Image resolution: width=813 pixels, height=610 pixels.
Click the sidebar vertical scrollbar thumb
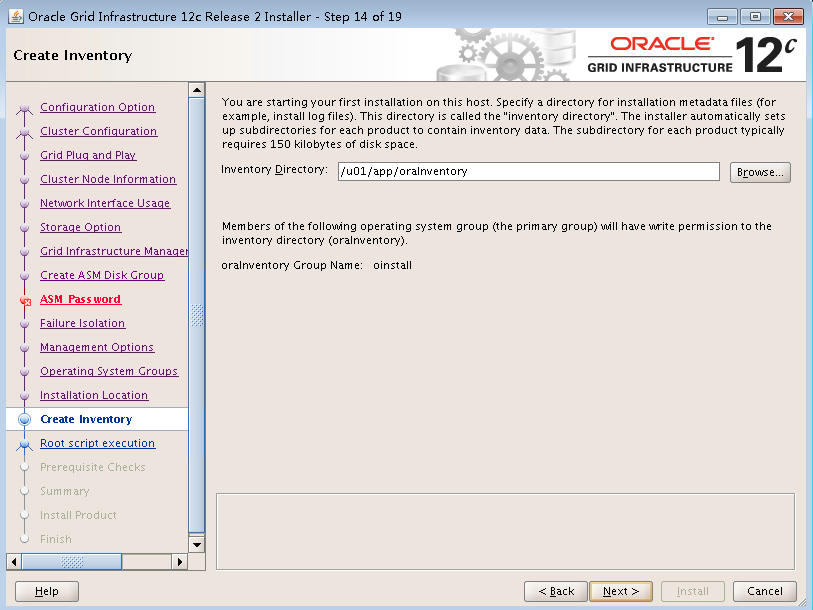(x=197, y=315)
